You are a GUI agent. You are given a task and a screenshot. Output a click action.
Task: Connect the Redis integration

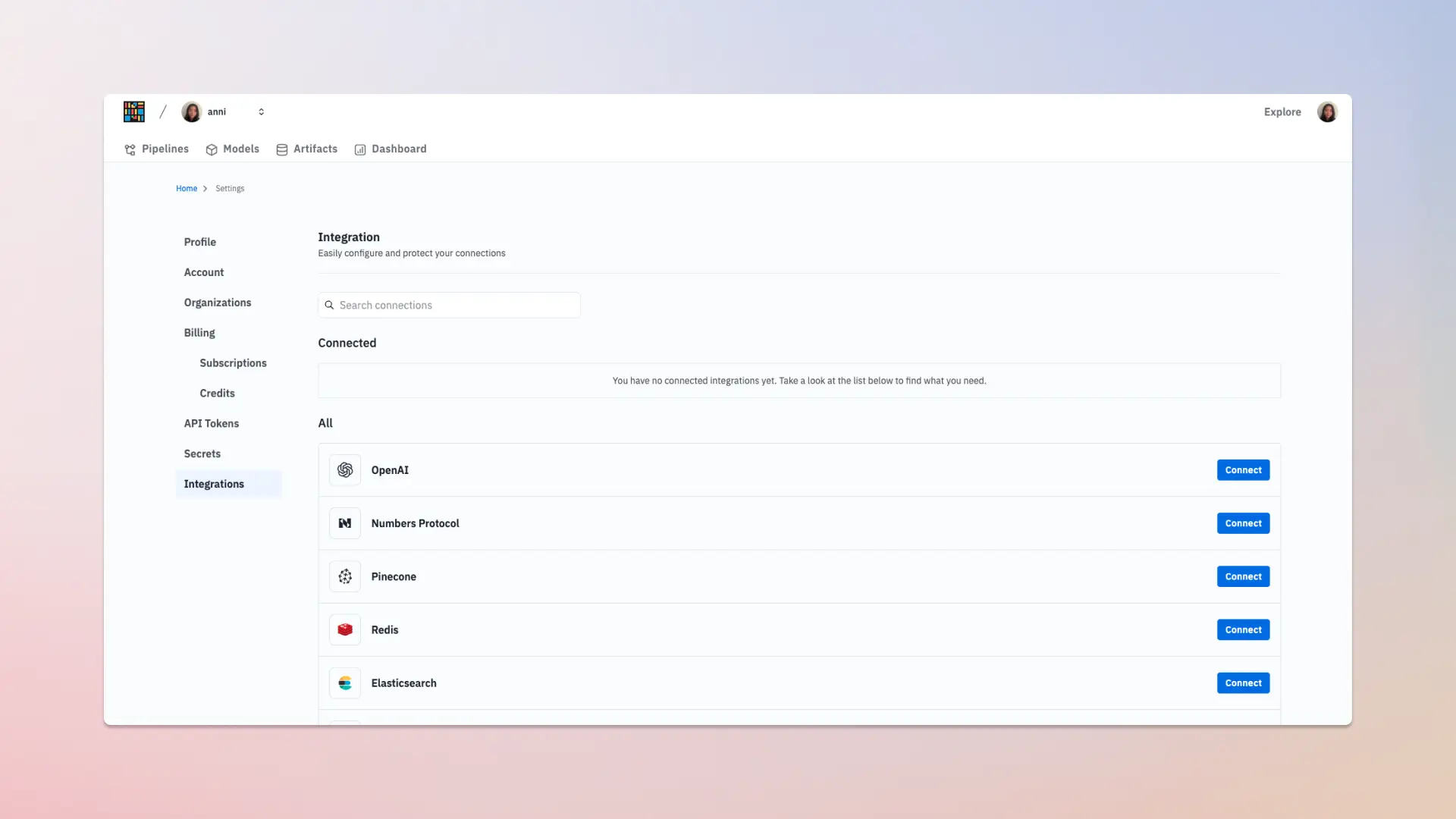coord(1243,629)
